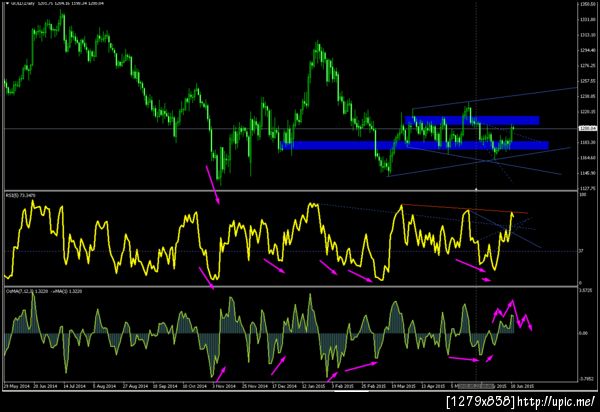Screen dimensions: 600x412
Task: Click the 1294.40 price level label
Action: 587,50
